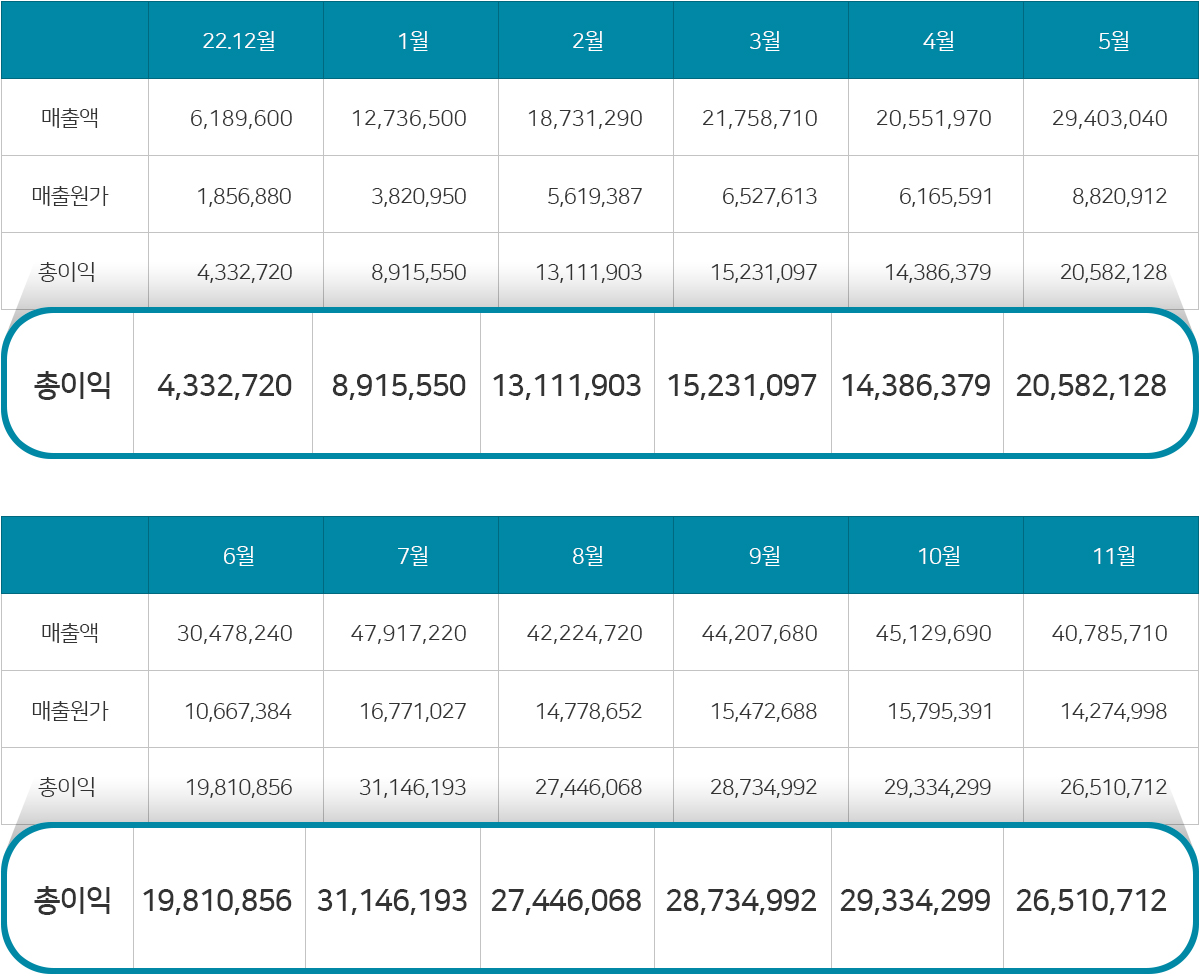Viewport: 1200px width, 978px height.
Task: Click 매출액 row label in upper table
Action: tap(70, 119)
